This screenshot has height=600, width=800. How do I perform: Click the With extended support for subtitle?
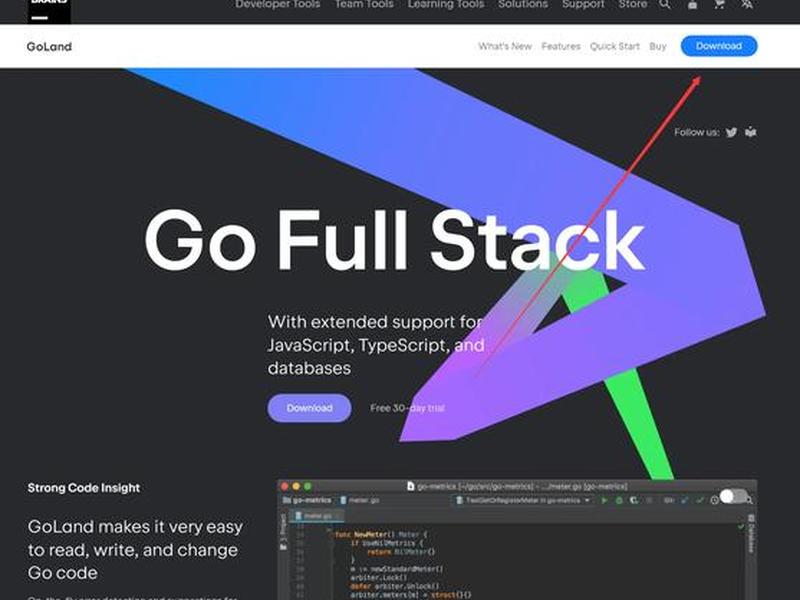tap(376, 345)
